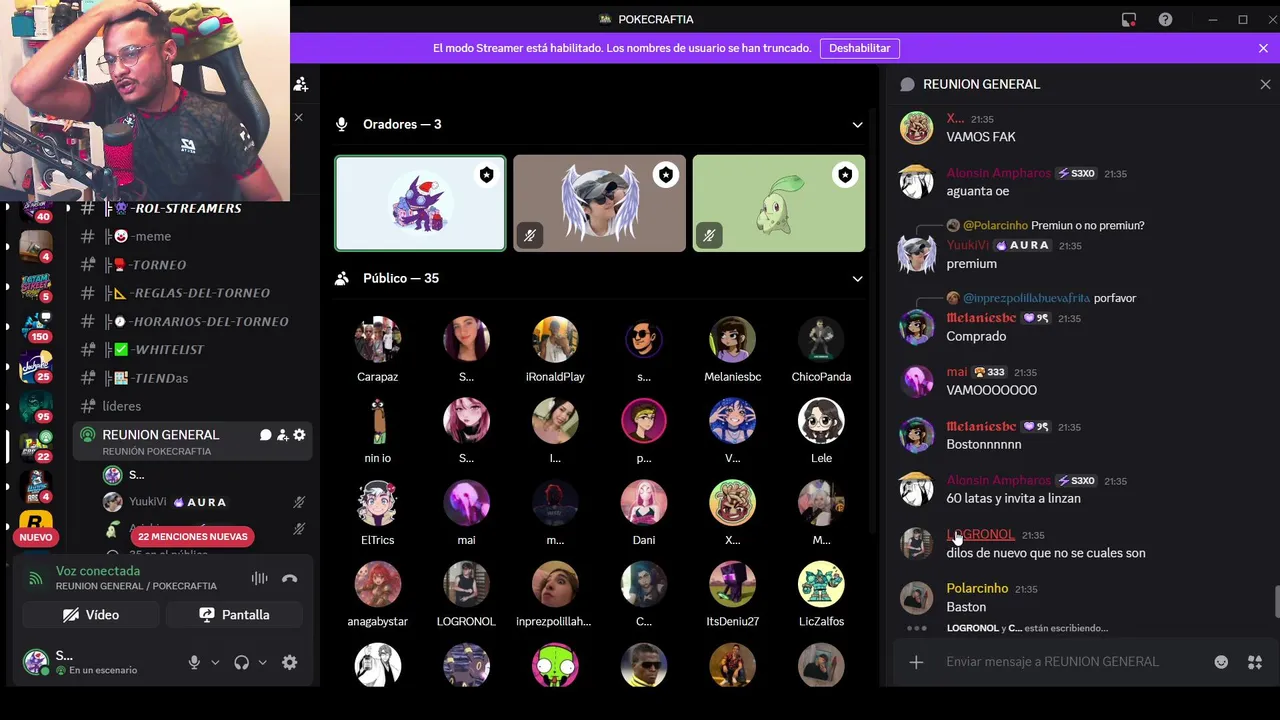Toggle noise suppression waveform icon
Viewport: 1280px width, 720px height.
coord(259,578)
